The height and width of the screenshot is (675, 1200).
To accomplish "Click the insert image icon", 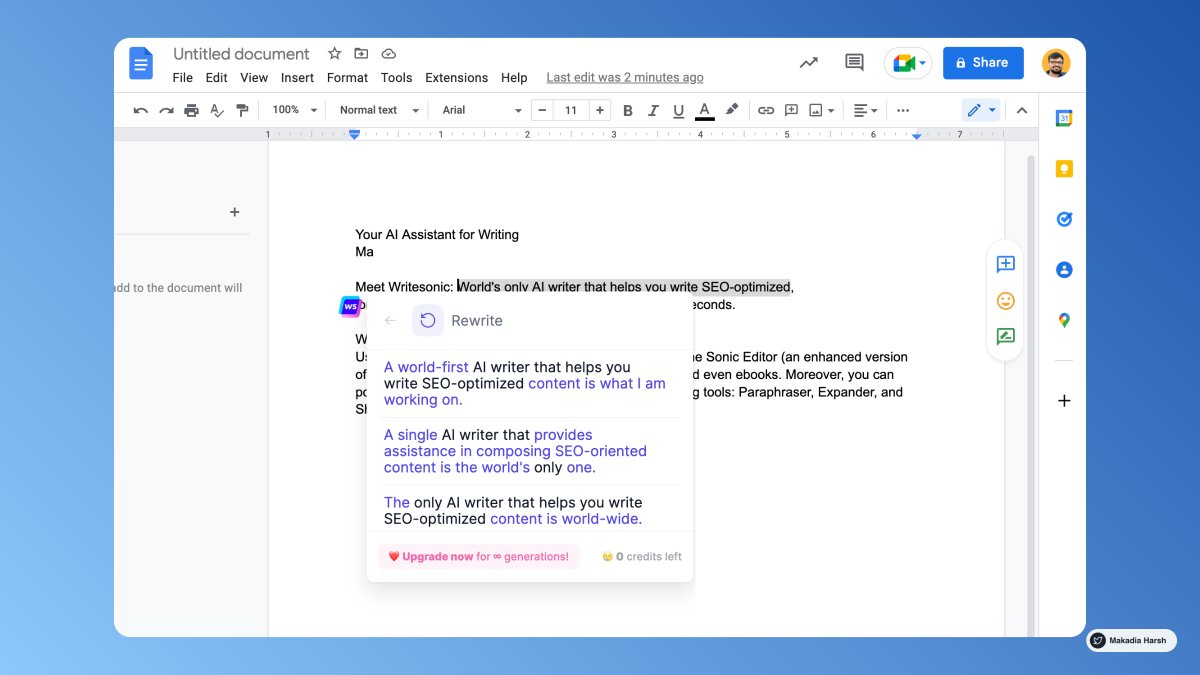I will pyautogui.click(x=814, y=110).
